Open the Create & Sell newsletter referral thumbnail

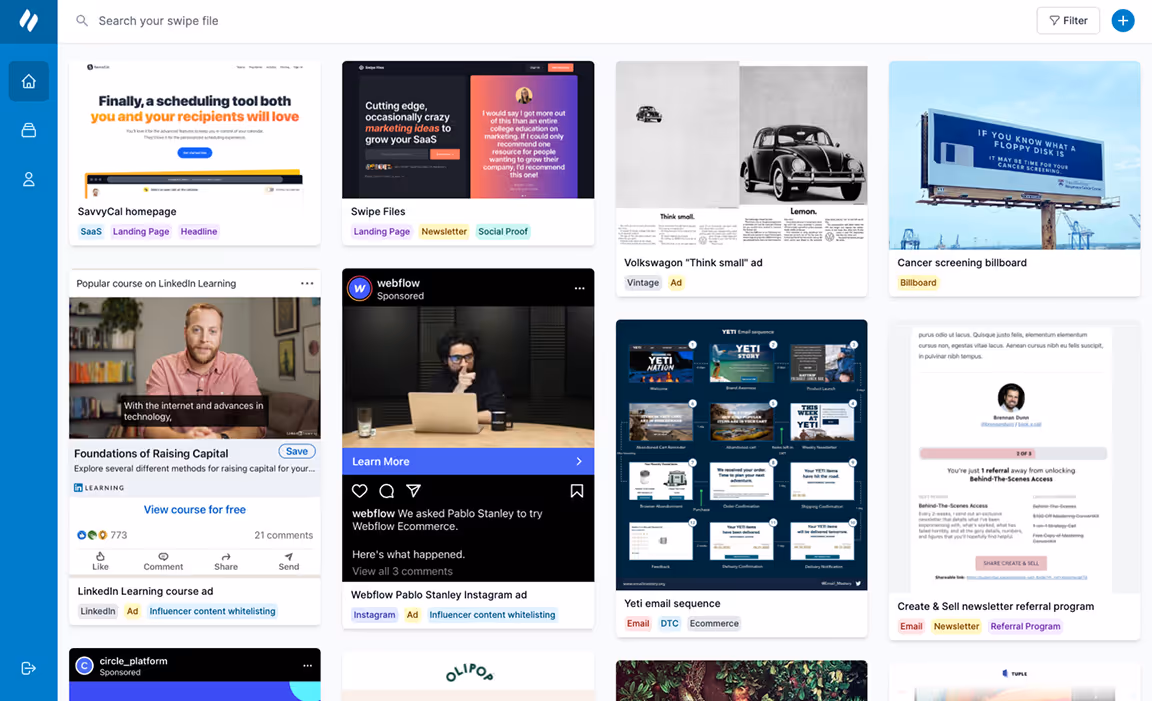pos(1015,457)
